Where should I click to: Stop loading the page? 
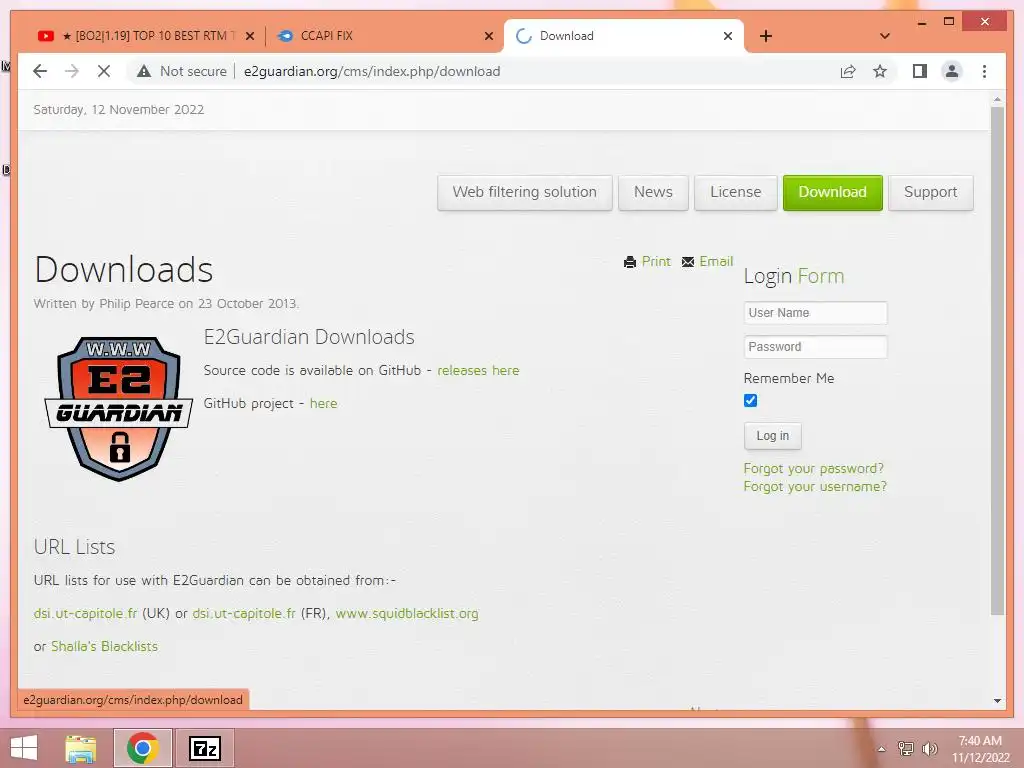[x=104, y=71]
